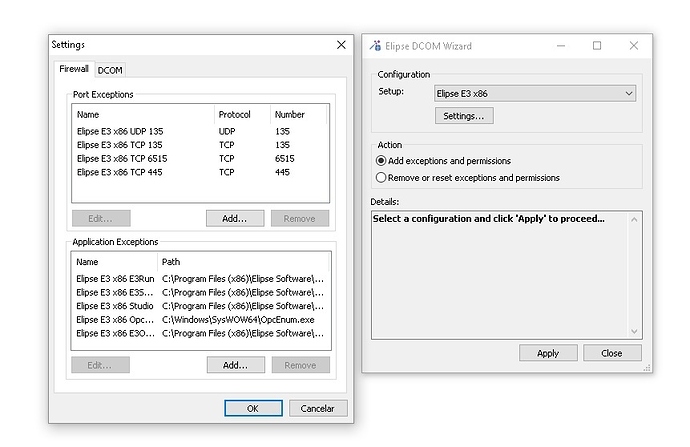The width and height of the screenshot is (690, 447).
Task: Click the Number column header
Action: click(298, 115)
